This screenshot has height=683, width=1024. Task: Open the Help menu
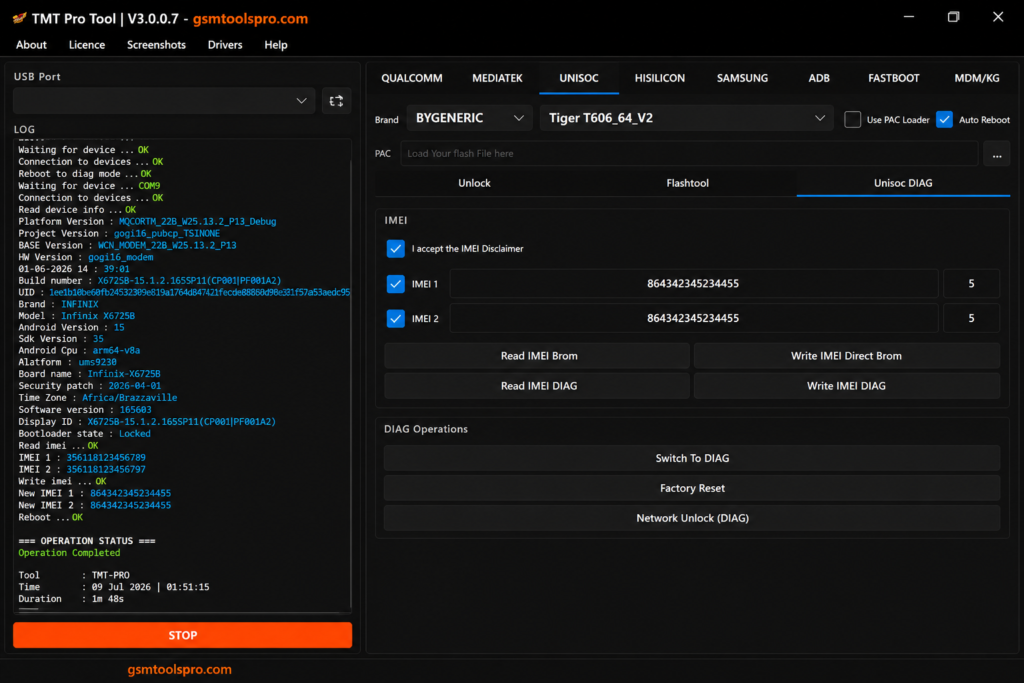pos(276,45)
